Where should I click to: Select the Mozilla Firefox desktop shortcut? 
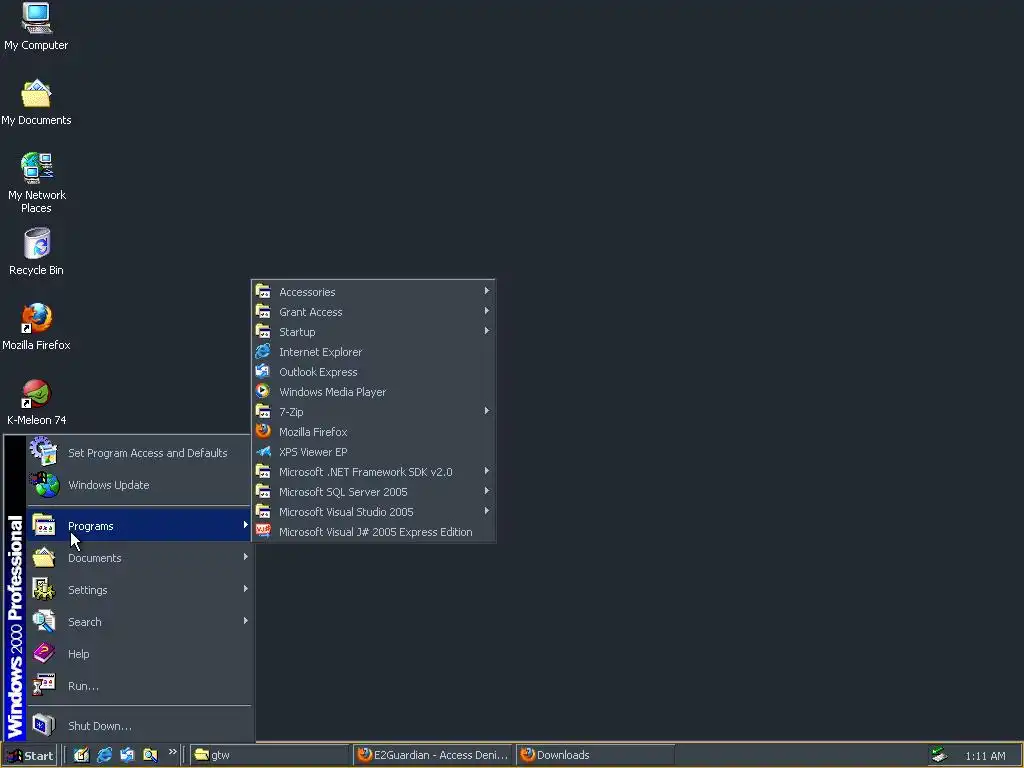tap(36, 327)
